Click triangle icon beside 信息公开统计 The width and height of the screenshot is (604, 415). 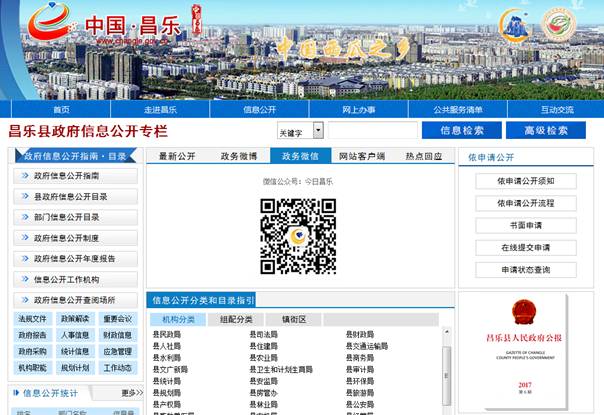click(16, 394)
